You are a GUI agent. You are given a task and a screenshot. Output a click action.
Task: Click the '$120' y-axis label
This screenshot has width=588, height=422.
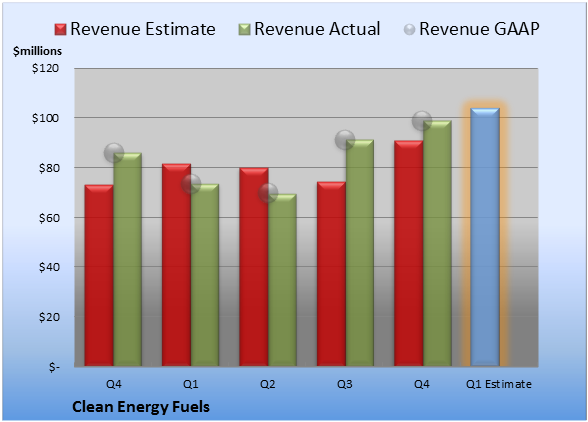45,68
